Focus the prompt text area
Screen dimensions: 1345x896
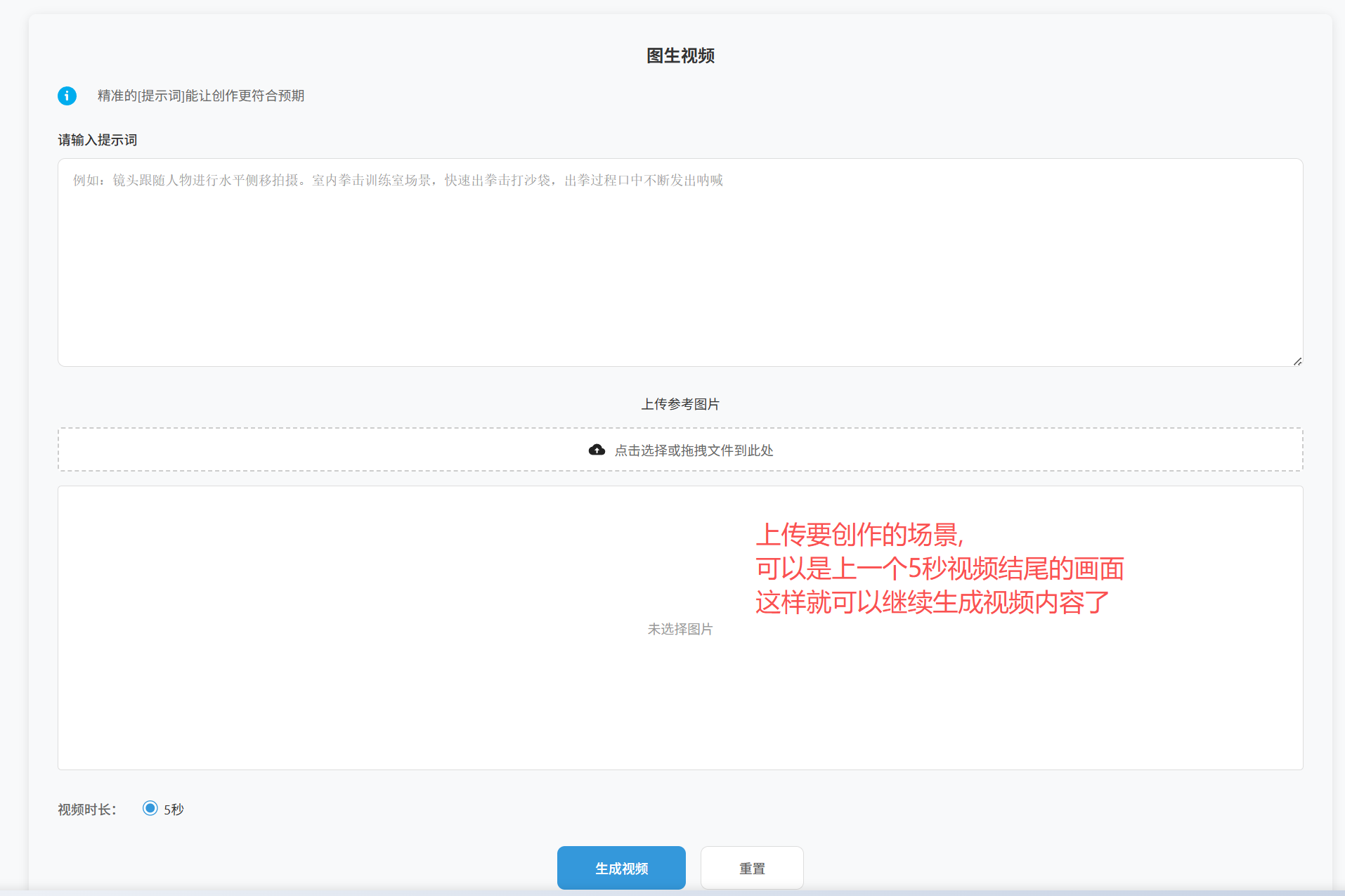click(680, 262)
